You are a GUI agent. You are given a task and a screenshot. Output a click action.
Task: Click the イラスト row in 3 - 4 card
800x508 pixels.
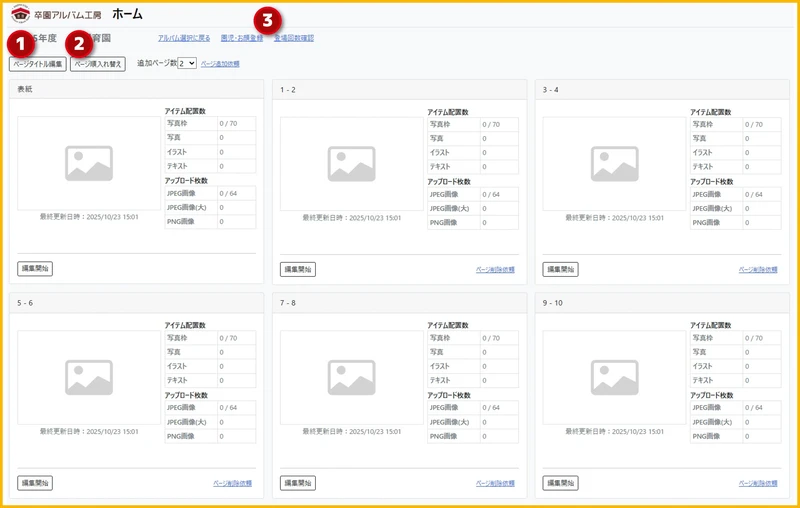click(736, 153)
